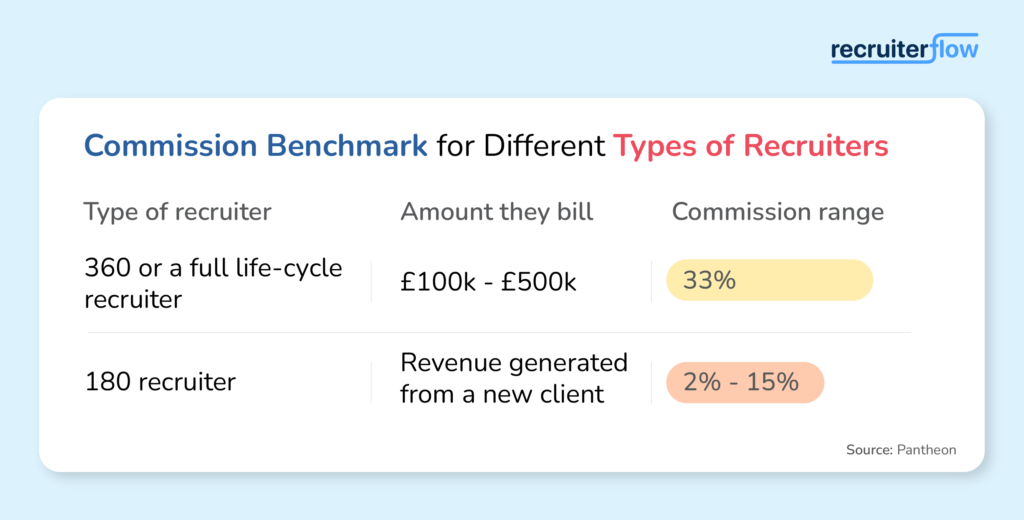Click the Commission Benchmark title text

(x=255, y=146)
